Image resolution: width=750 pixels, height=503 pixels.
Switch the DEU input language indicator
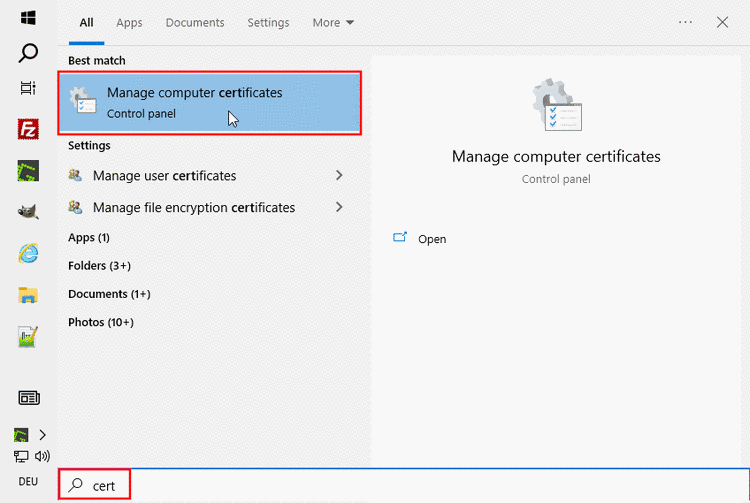(28, 481)
